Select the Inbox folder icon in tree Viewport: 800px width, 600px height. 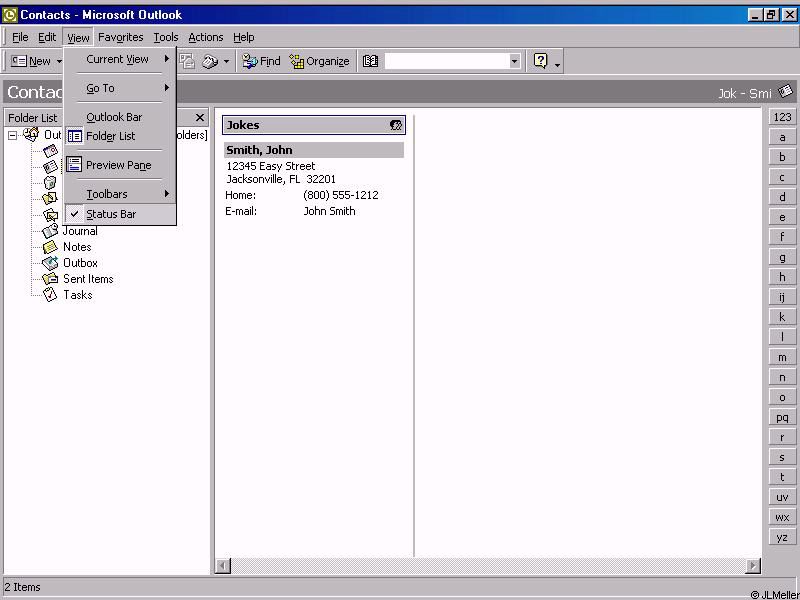(x=51, y=214)
